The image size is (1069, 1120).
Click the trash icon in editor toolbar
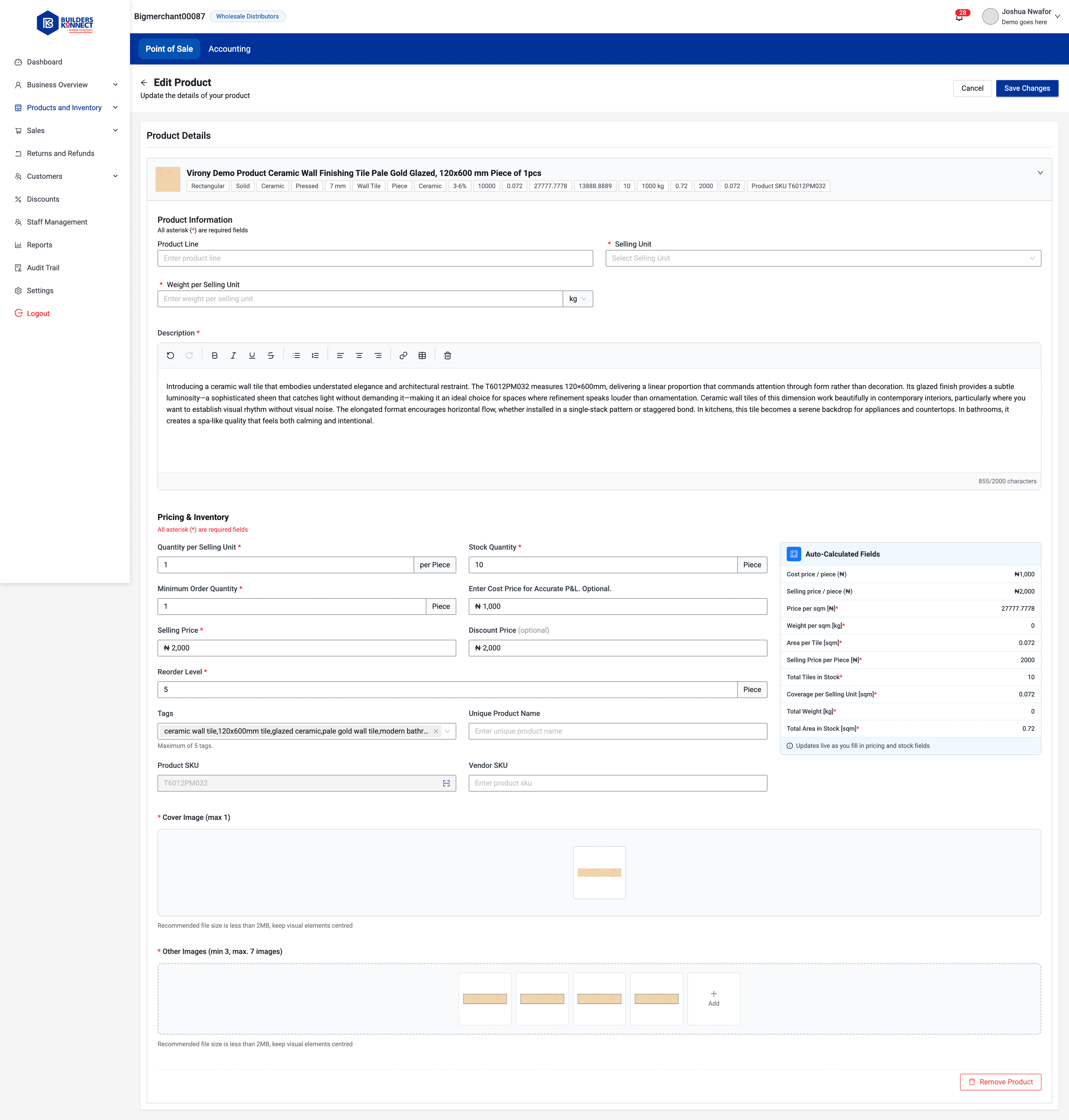click(448, 356)
